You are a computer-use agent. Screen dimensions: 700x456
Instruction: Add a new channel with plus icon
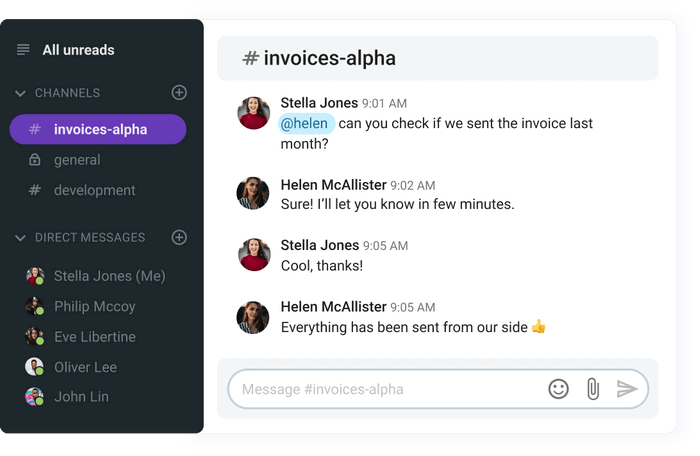(179, 92)
